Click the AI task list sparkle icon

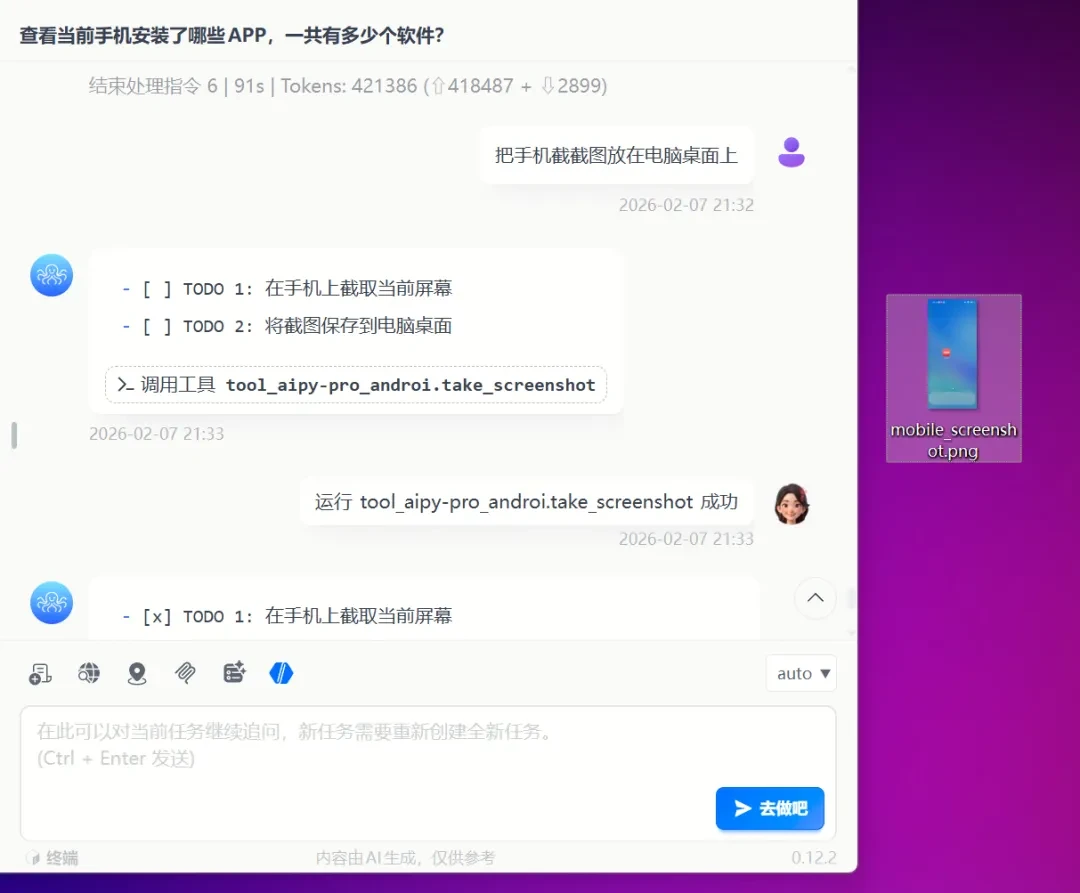234,673
